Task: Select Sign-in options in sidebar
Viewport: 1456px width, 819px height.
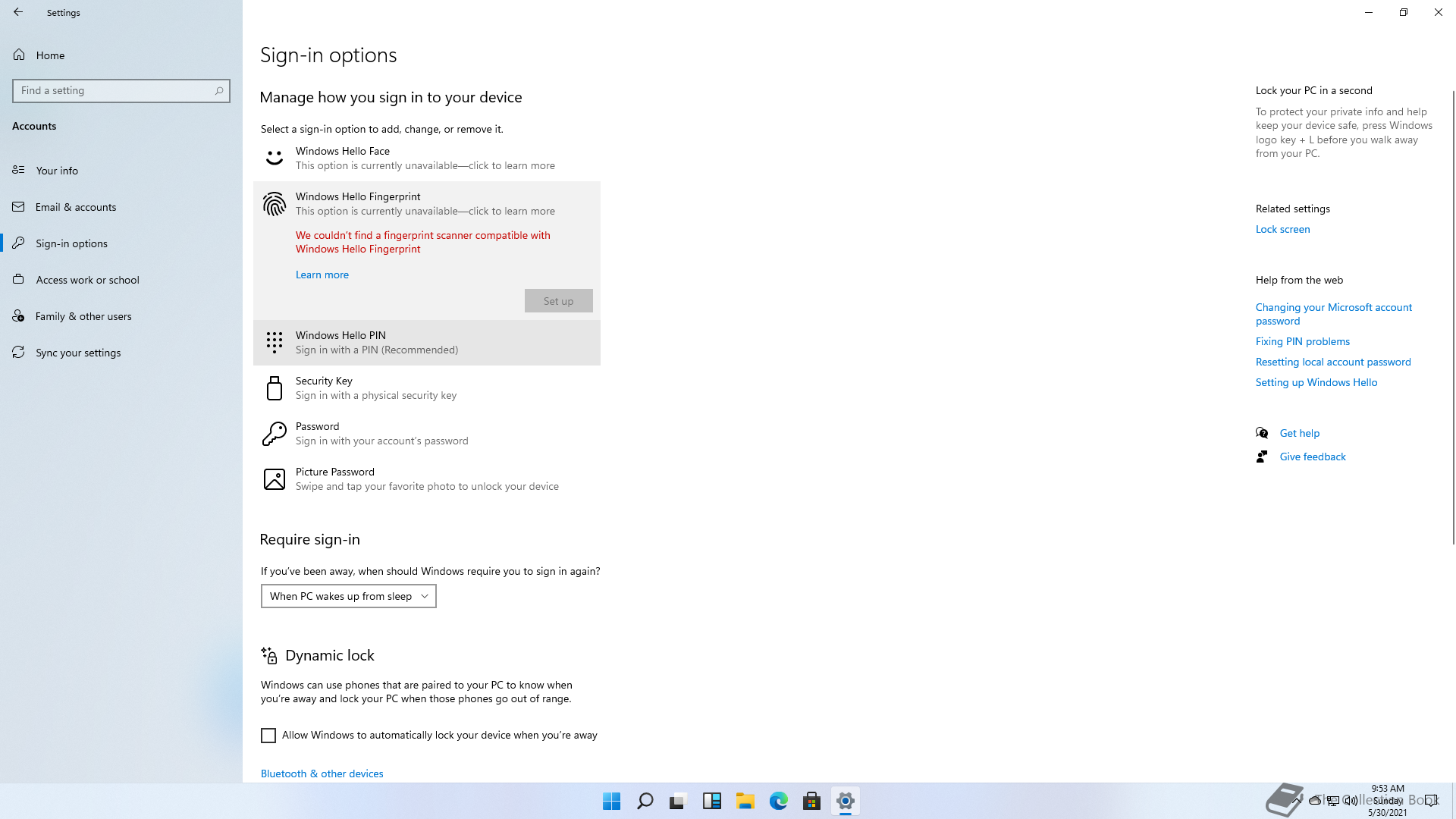Action: (x=121, y=243)
